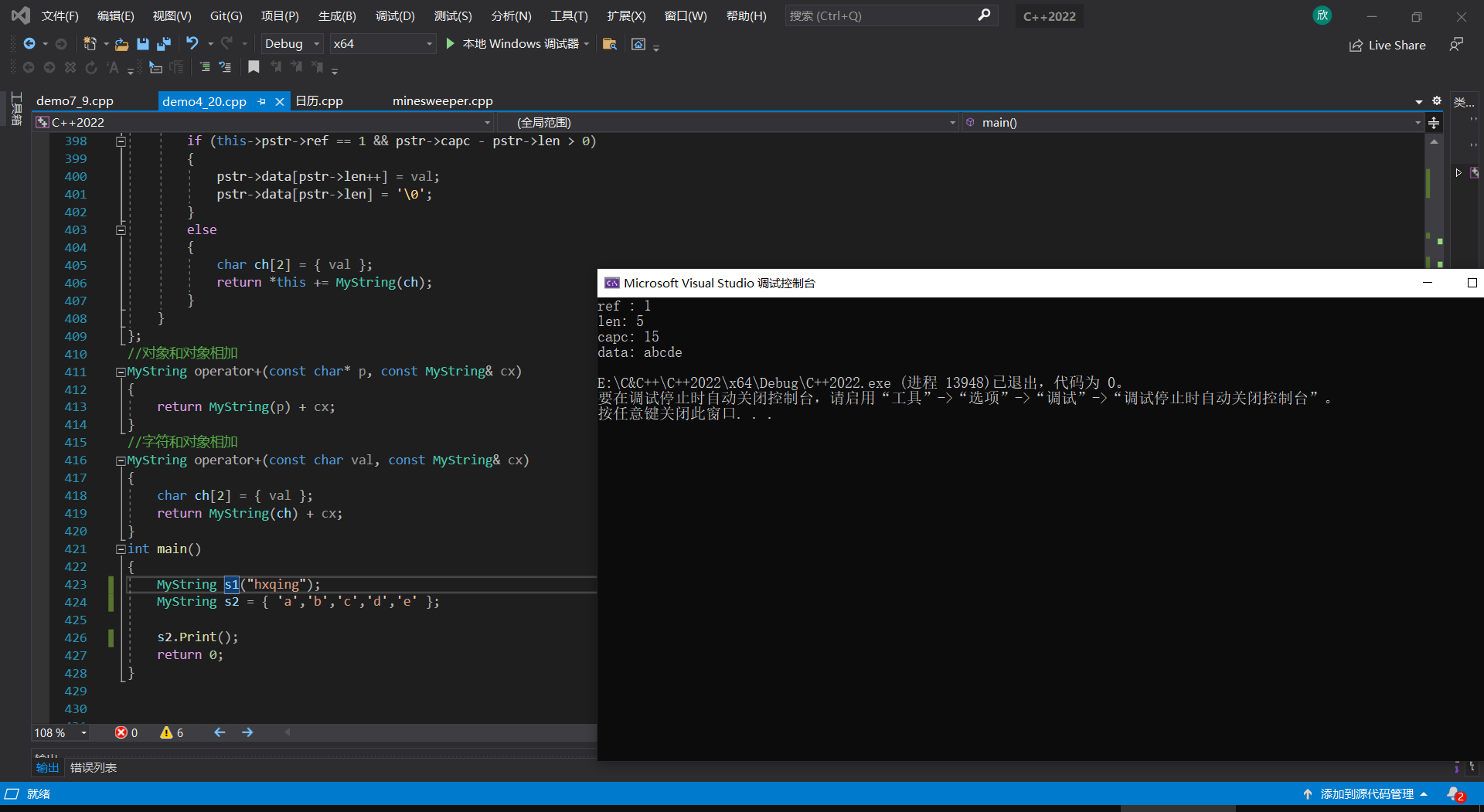Click the 本地 Windows 调试器 run button

(x=512, y=44)
